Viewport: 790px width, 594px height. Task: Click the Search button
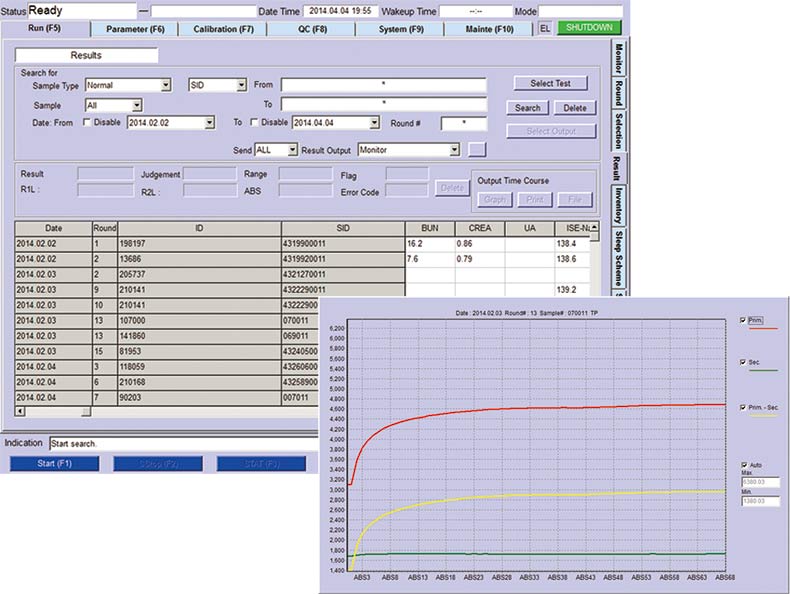coord(527,108)
